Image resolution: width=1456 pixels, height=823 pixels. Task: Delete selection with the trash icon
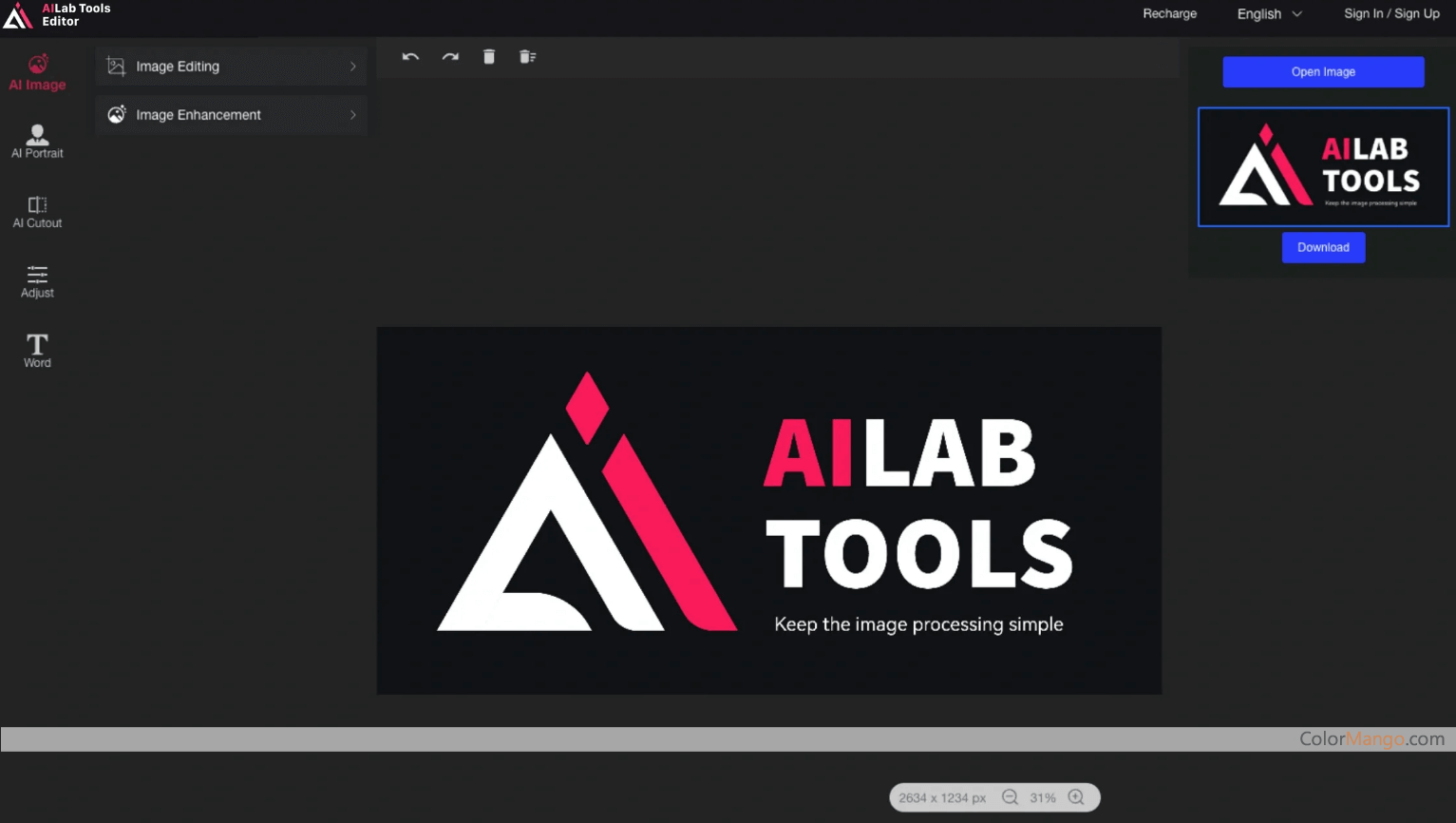488,56
